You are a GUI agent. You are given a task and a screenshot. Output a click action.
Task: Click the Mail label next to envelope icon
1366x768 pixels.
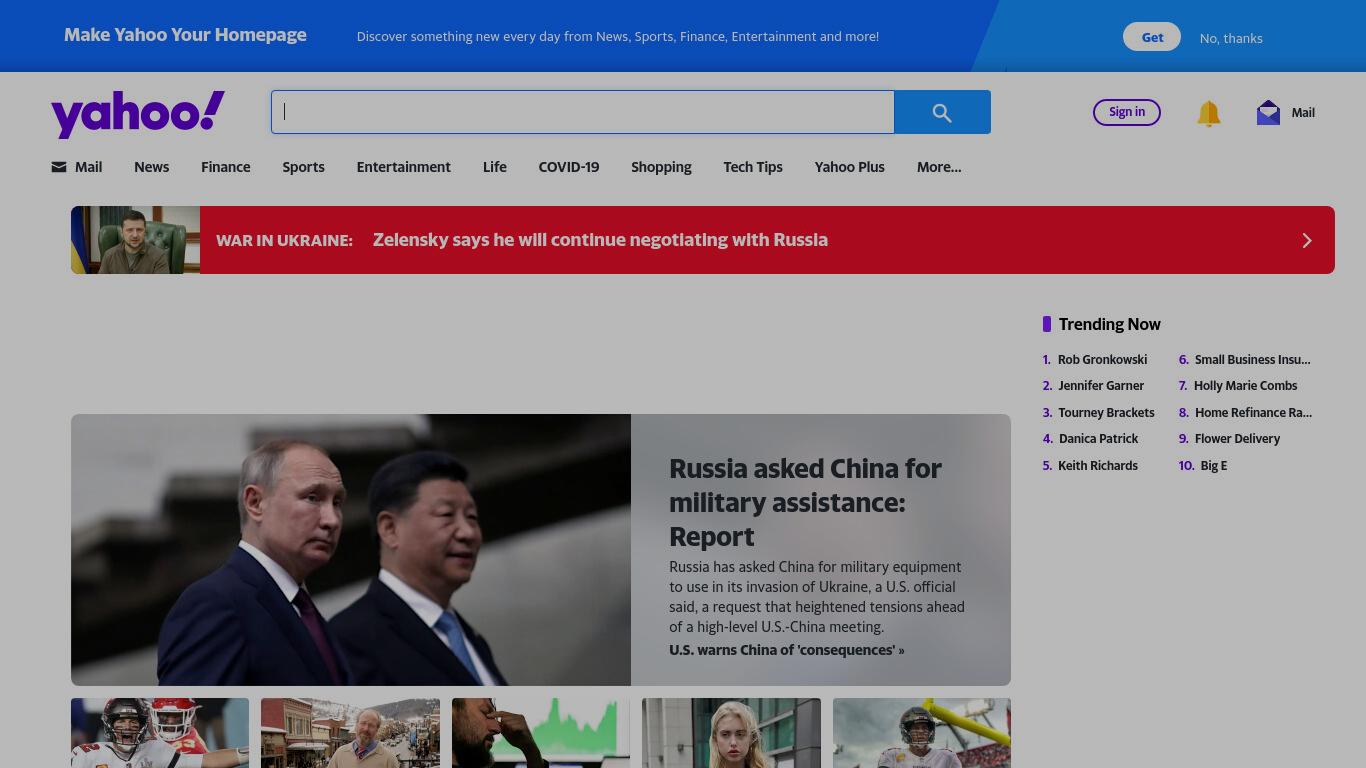(x=1303, y=112)
